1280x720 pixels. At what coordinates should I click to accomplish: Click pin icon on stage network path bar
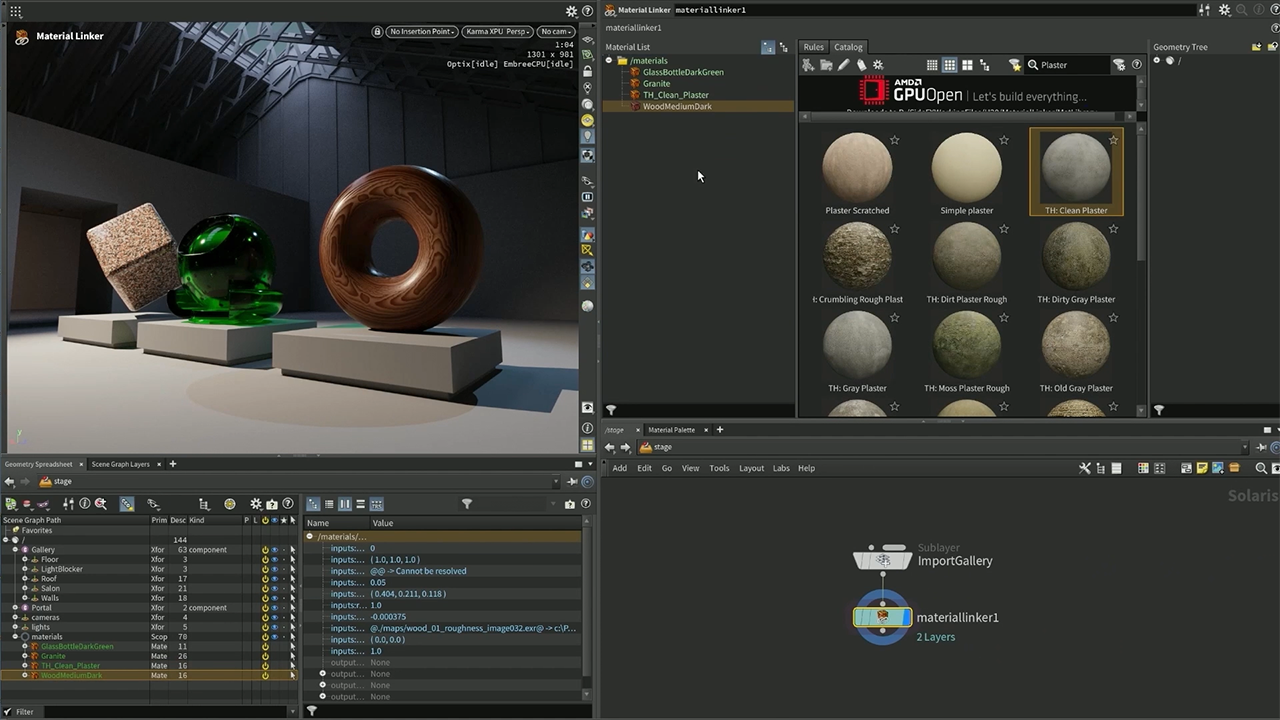click(1262, 447)
